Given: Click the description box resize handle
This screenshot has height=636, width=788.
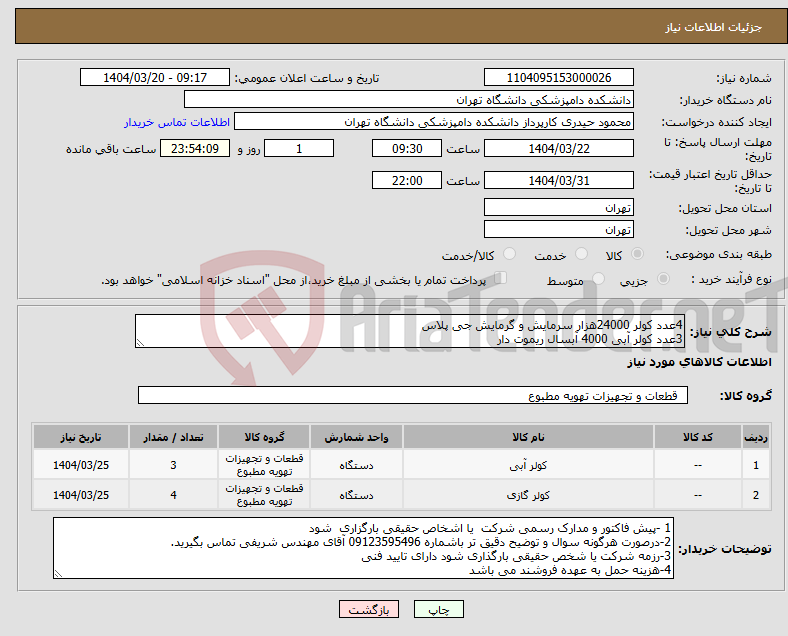Looking at the screenshot, I should pos(140,343).
